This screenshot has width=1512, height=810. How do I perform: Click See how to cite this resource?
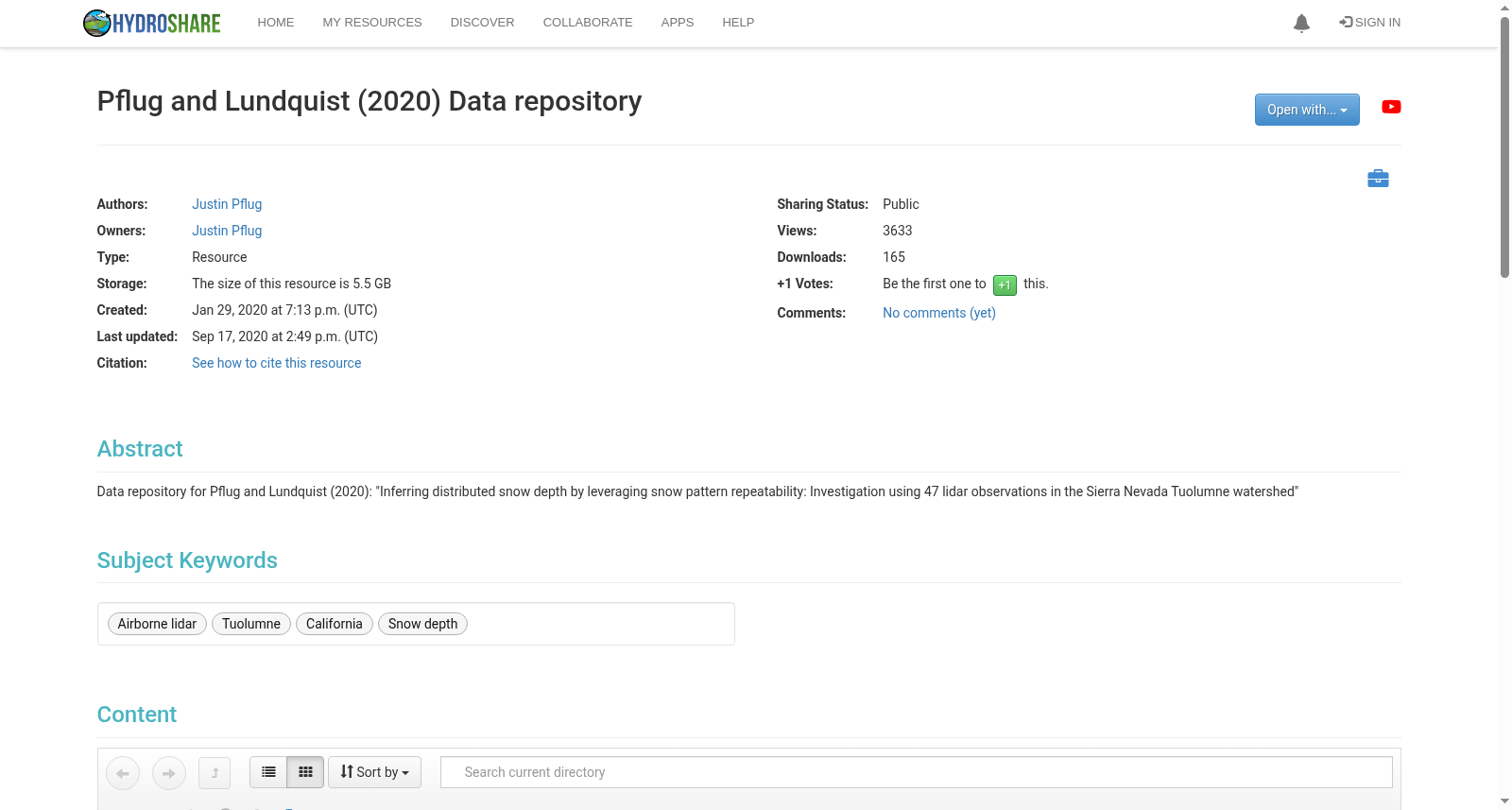(277, 363)
